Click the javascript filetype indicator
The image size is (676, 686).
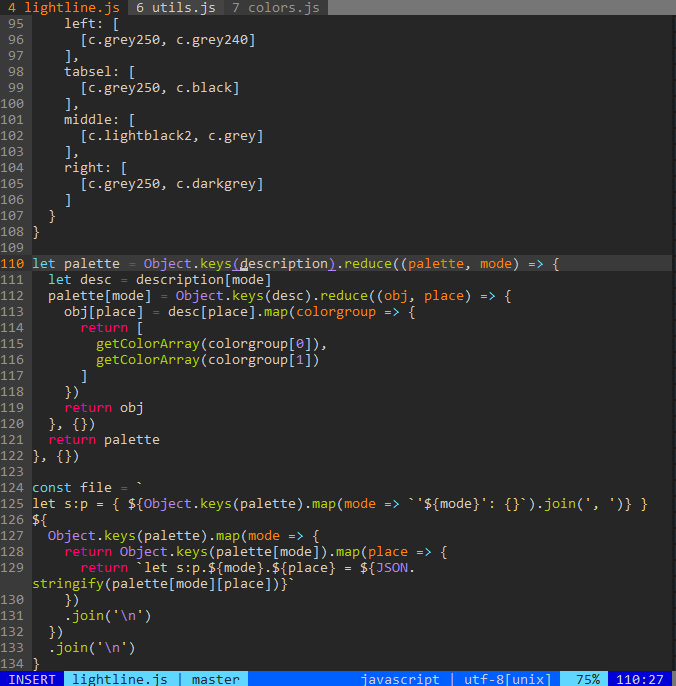pos(400,679)
